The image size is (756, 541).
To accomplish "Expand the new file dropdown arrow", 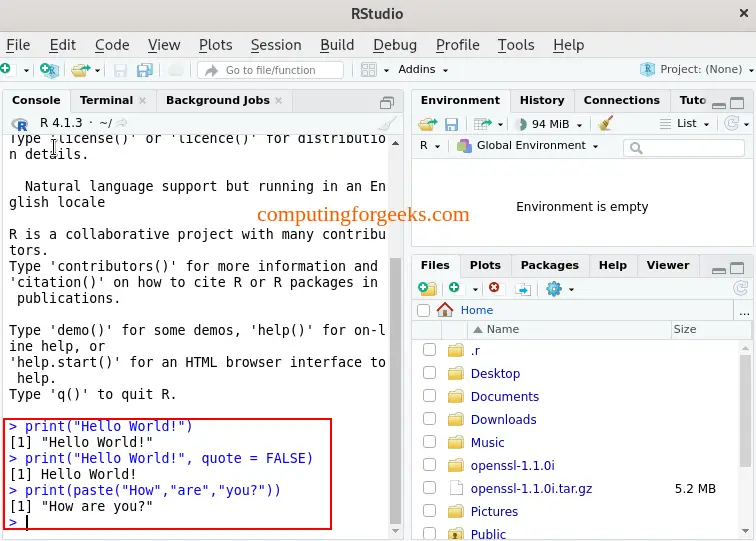I will [26, 71].
